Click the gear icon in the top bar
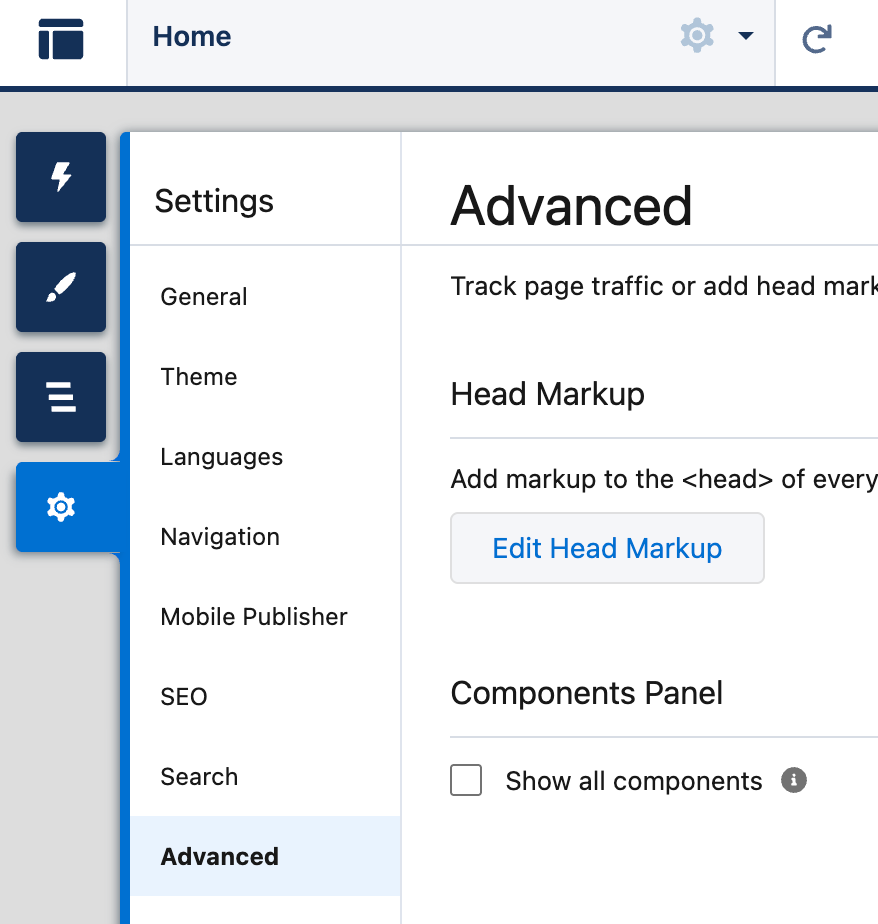 pyautogui.click(x=697, y=36)
